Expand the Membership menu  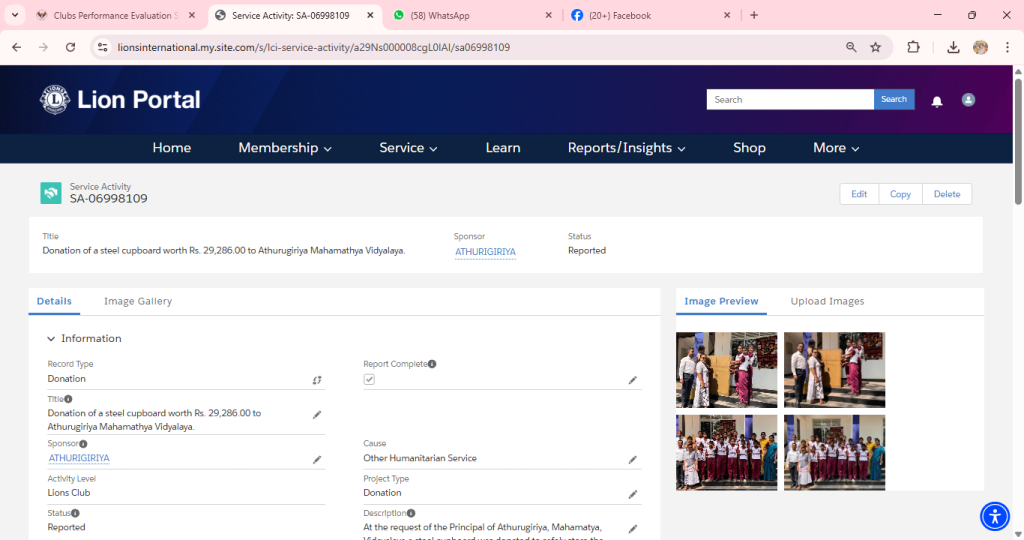point(285,148)
